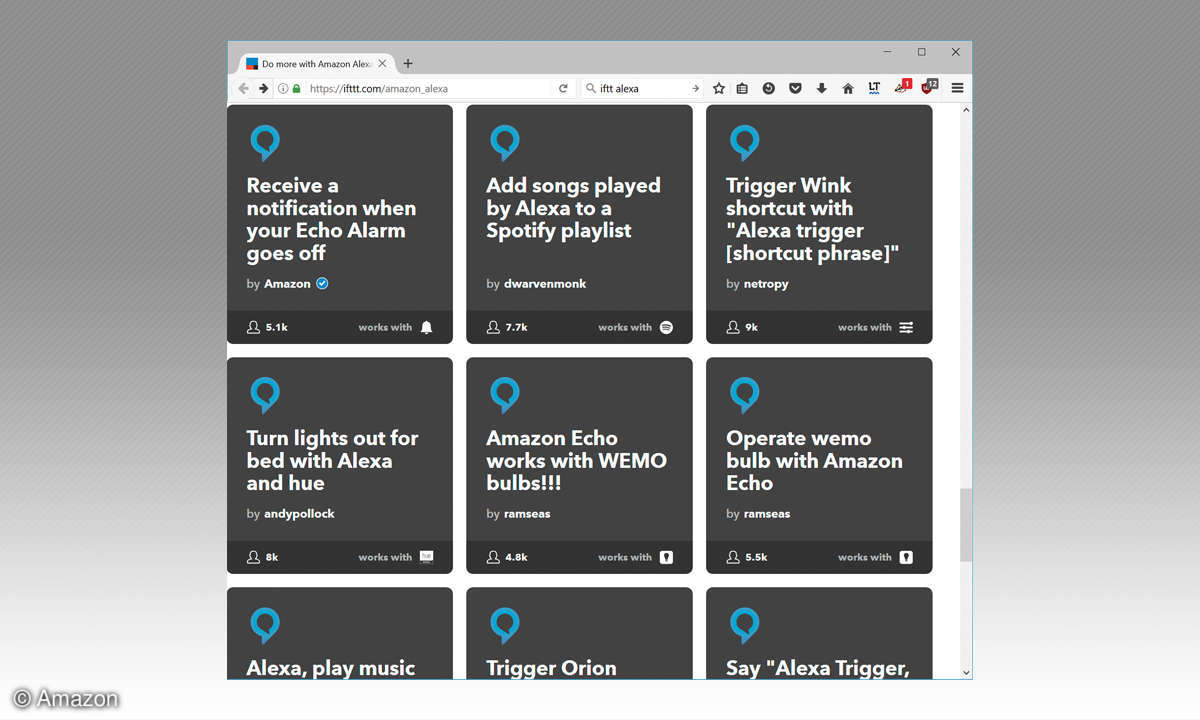
Task: Open 'Trigger Wink shortcut' applet card
Action: (x=819, y=224)
